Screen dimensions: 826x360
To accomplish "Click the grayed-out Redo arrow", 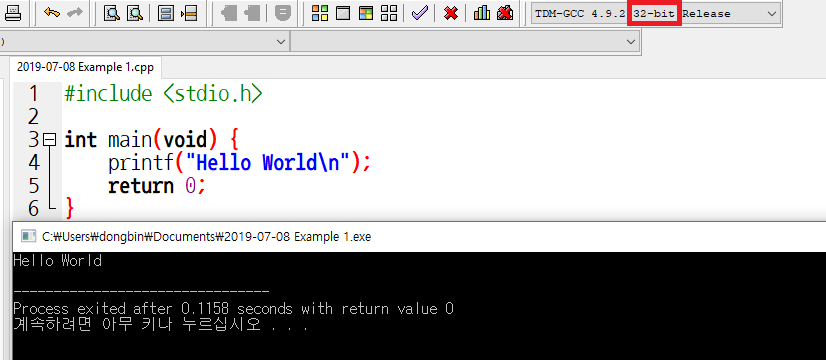I will click(75, 13).
